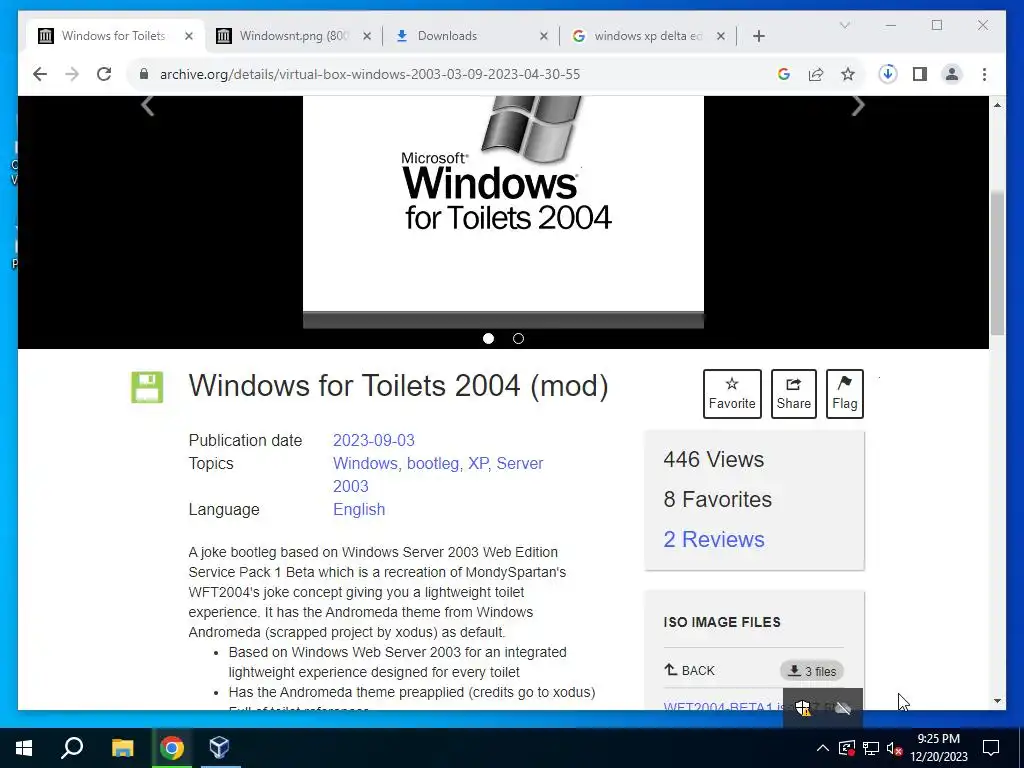Open the Chrome profile avatar
Image resolution: width=1024 pixels, height=768 pixels.
pos(952,74)
